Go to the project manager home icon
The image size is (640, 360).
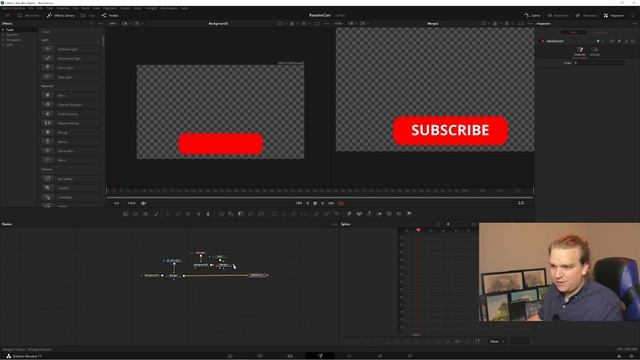tap(619, 356)
